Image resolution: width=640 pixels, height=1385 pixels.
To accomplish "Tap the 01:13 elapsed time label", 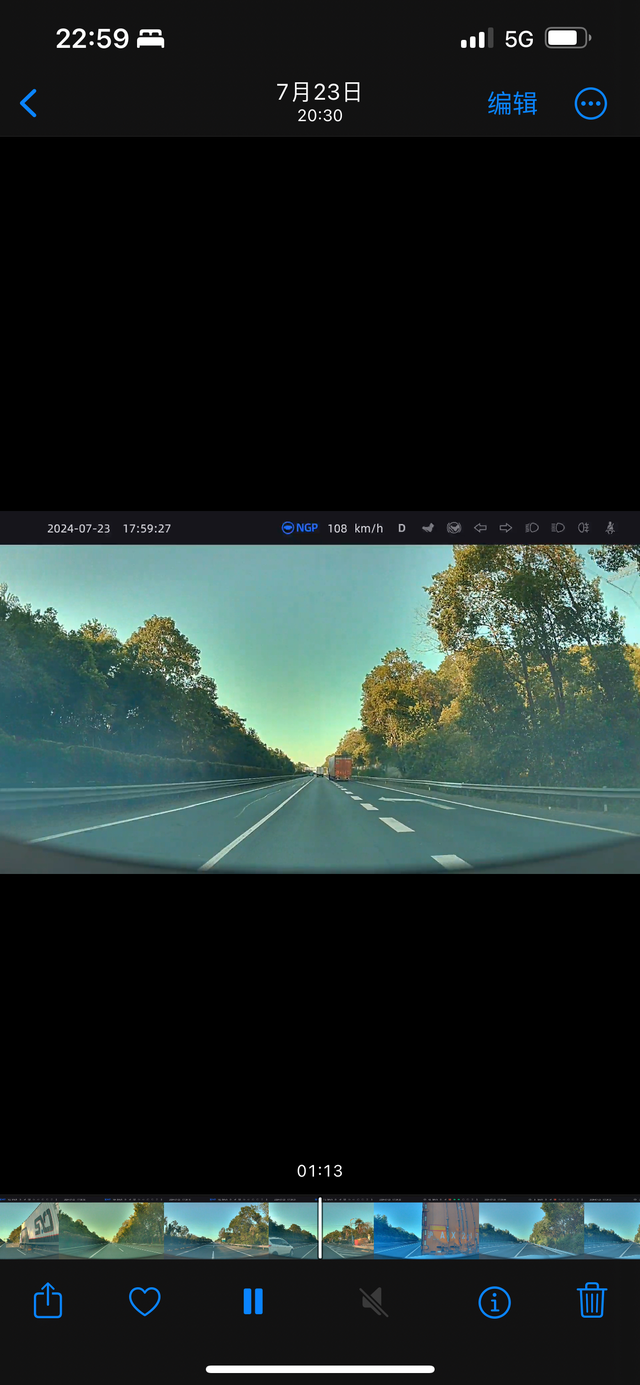I will [x=320, y=1171].
